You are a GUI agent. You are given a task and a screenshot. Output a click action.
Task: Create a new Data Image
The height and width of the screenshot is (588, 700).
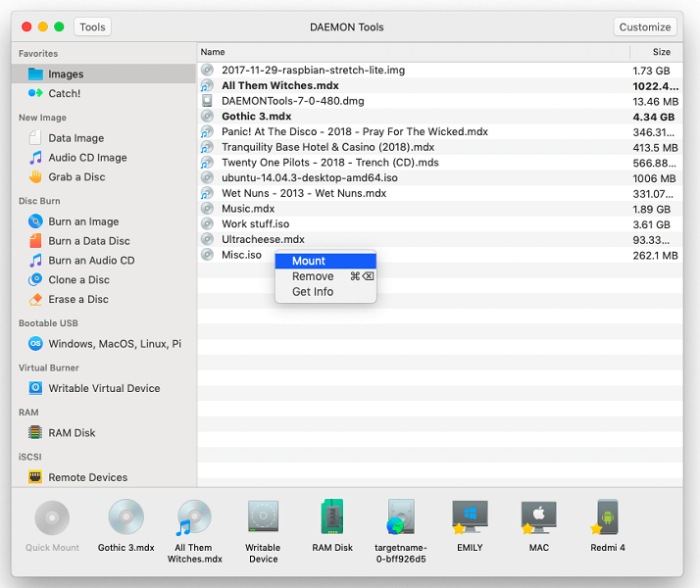(x=76, y=138)
